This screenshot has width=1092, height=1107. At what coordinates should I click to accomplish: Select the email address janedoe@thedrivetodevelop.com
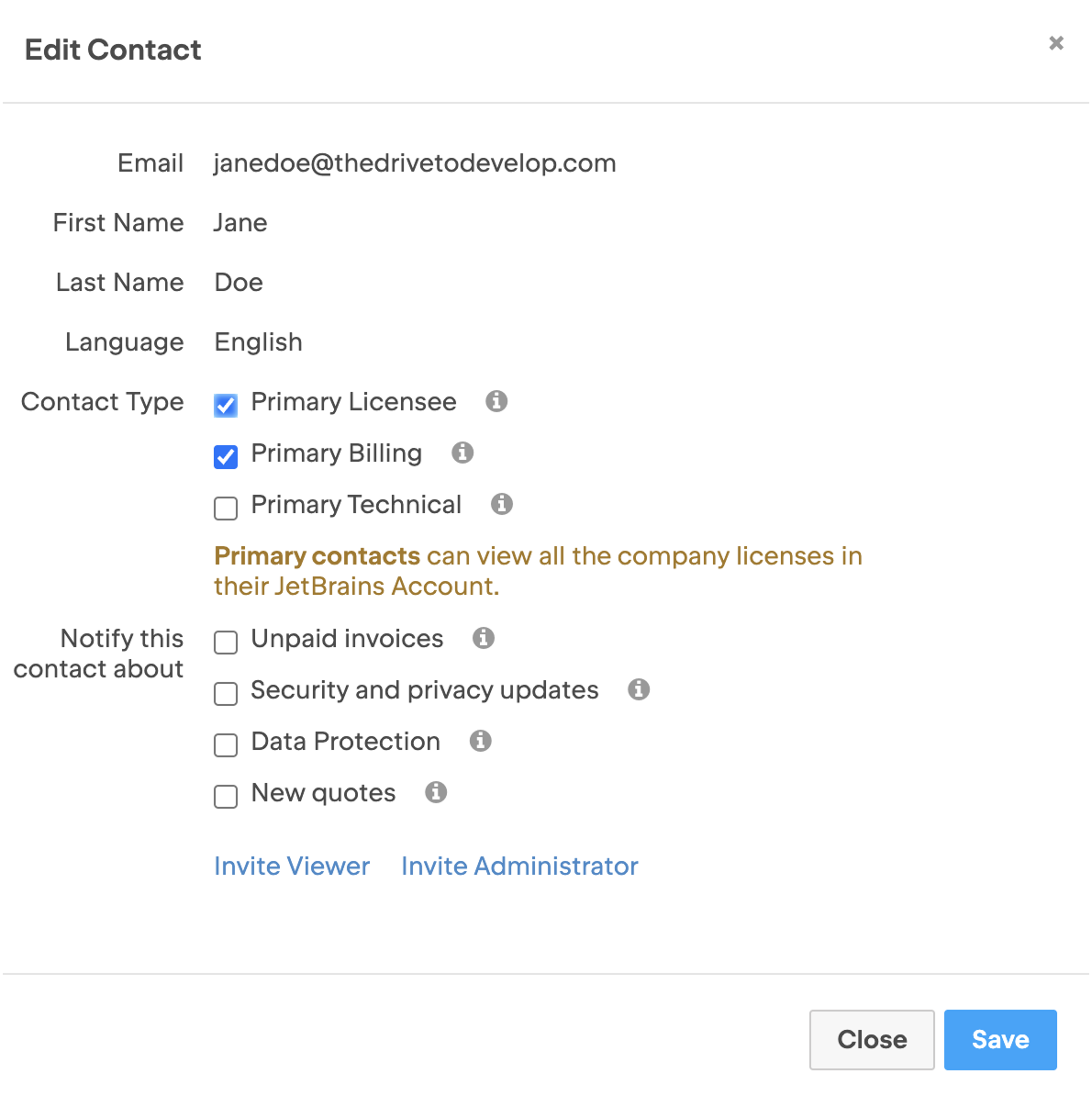coord(415,162)
